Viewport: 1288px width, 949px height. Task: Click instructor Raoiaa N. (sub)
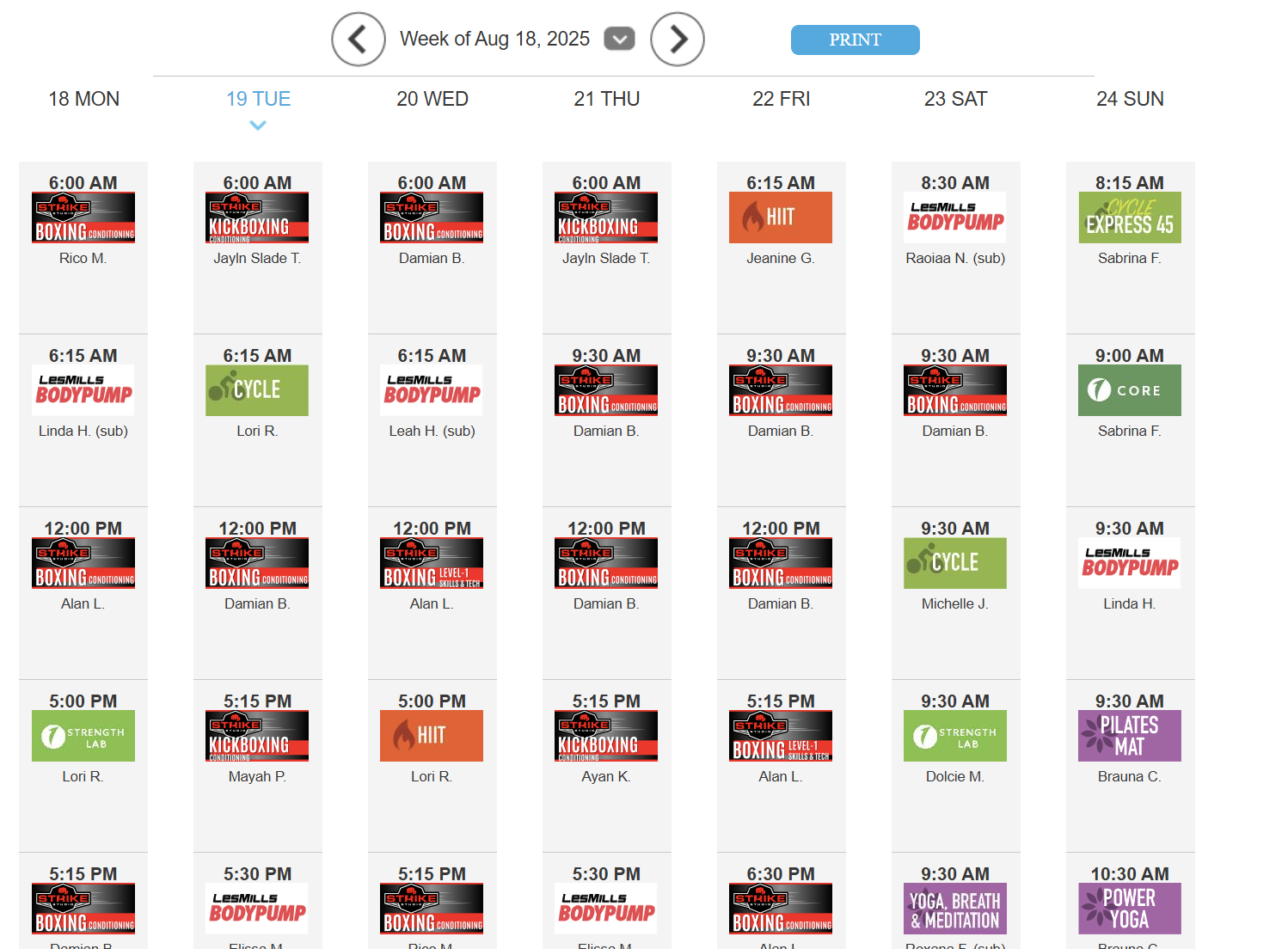[955, 258]
